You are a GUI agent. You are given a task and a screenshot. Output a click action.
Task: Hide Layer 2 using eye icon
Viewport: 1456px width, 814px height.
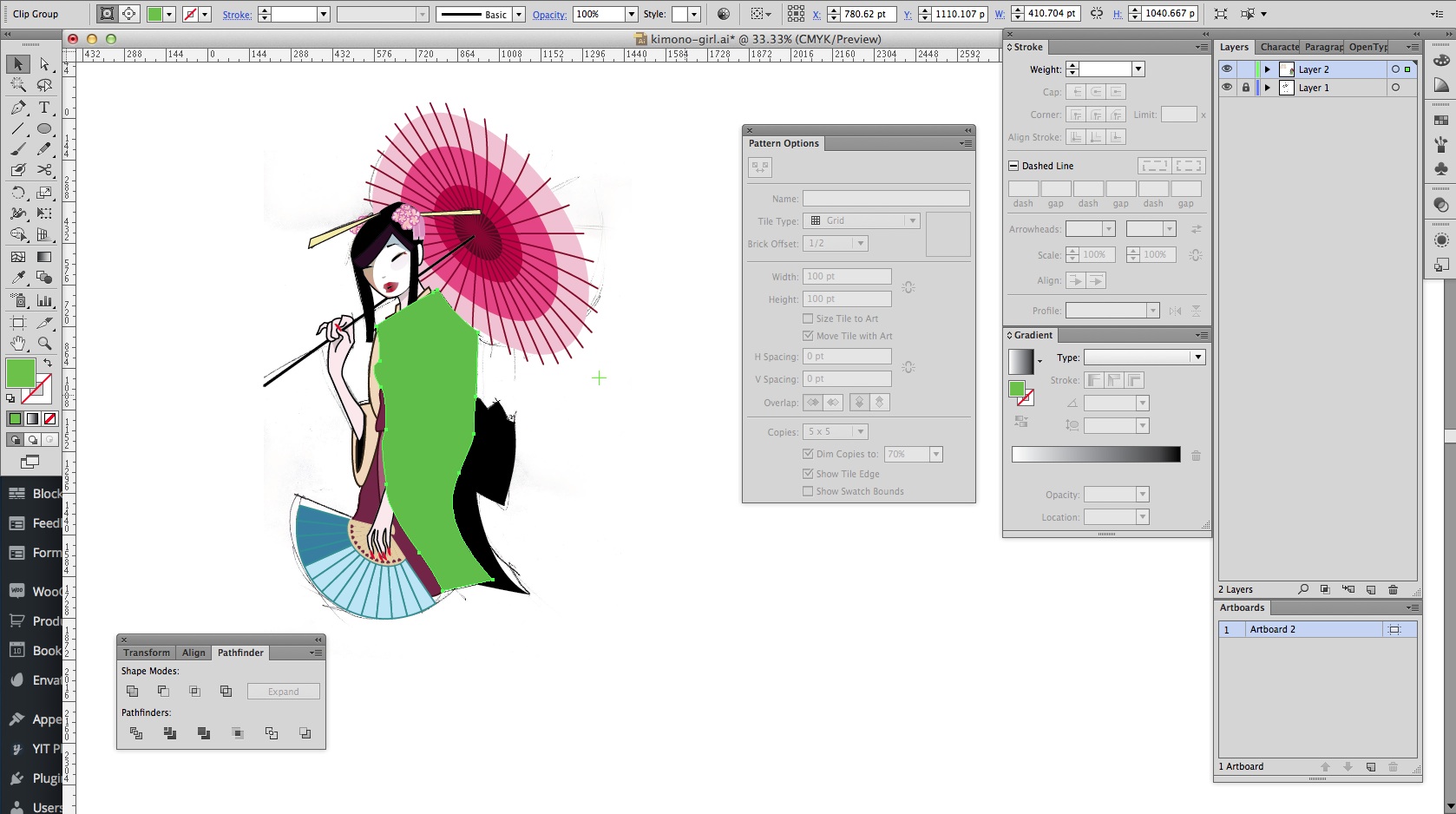pos(1226,69)
